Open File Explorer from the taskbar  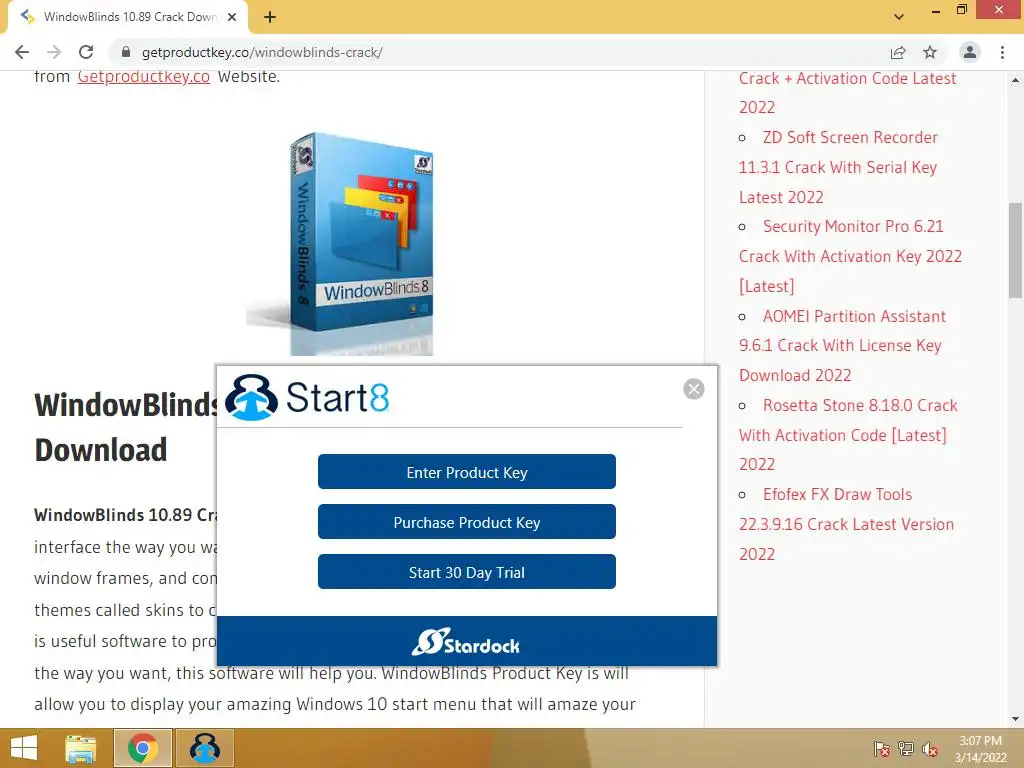pos(81,748)
